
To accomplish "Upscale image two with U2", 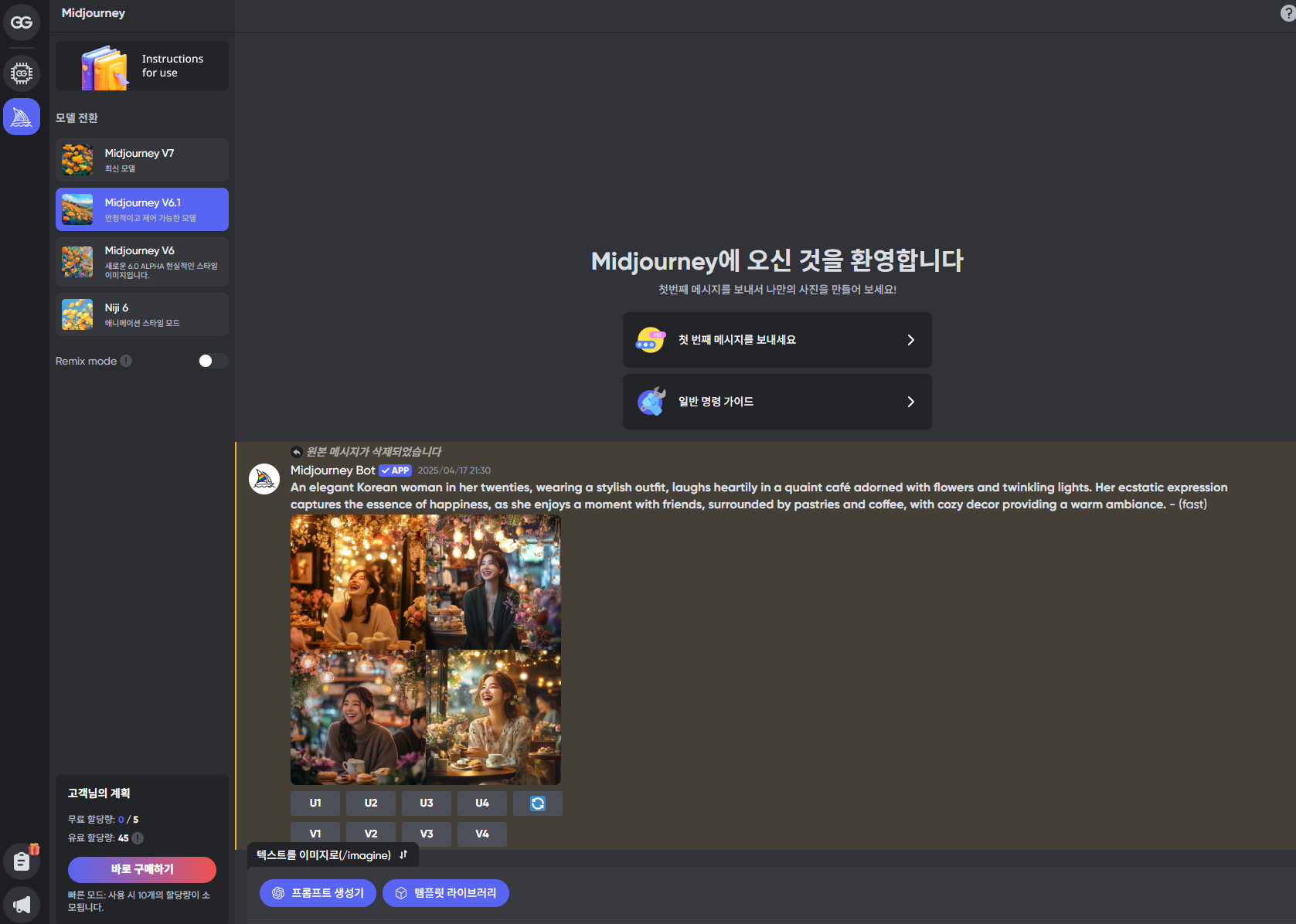I will point(371,803).
